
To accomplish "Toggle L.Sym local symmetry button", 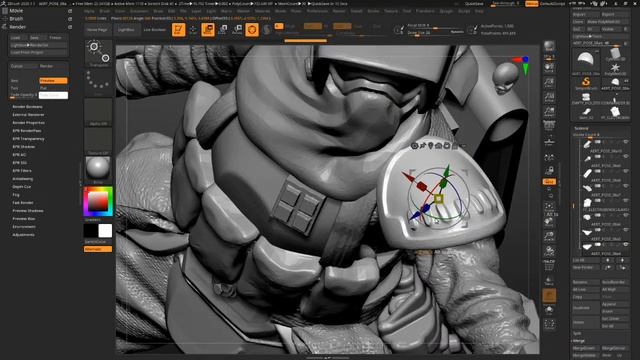I will point(549,157).
